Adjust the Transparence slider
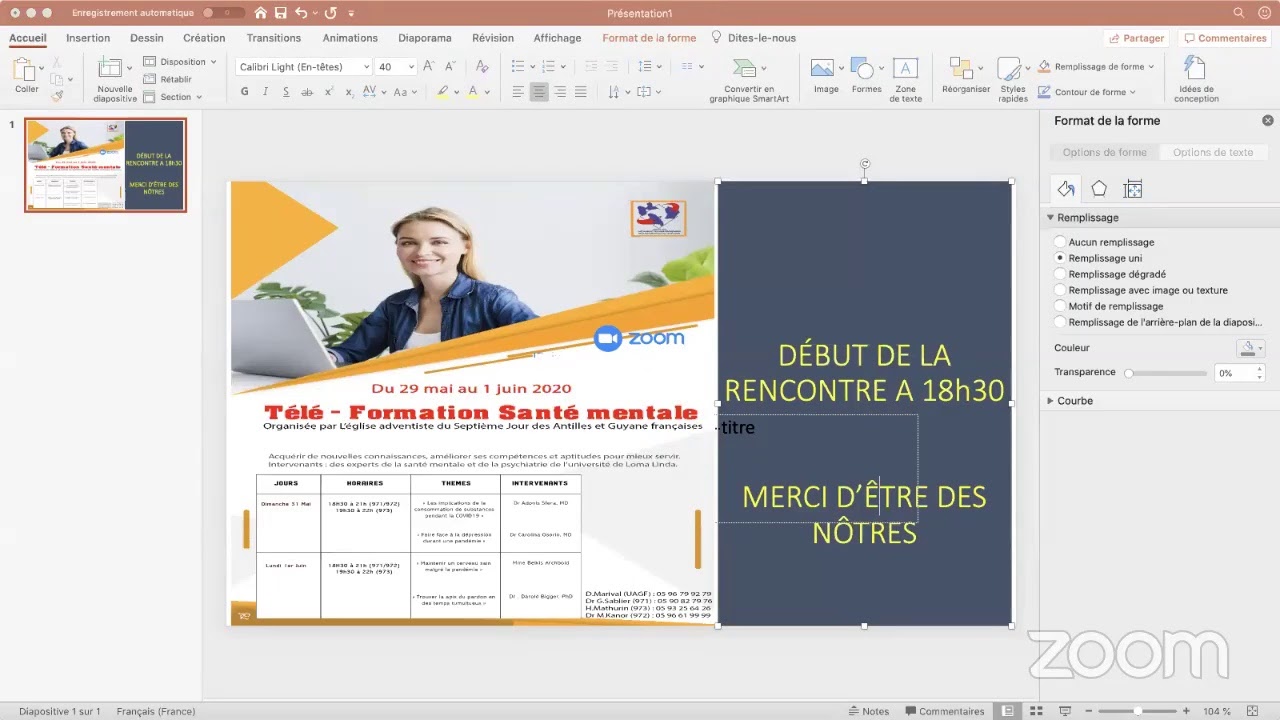This screenshot has height=720, width=1280. tap(1167, 373)
